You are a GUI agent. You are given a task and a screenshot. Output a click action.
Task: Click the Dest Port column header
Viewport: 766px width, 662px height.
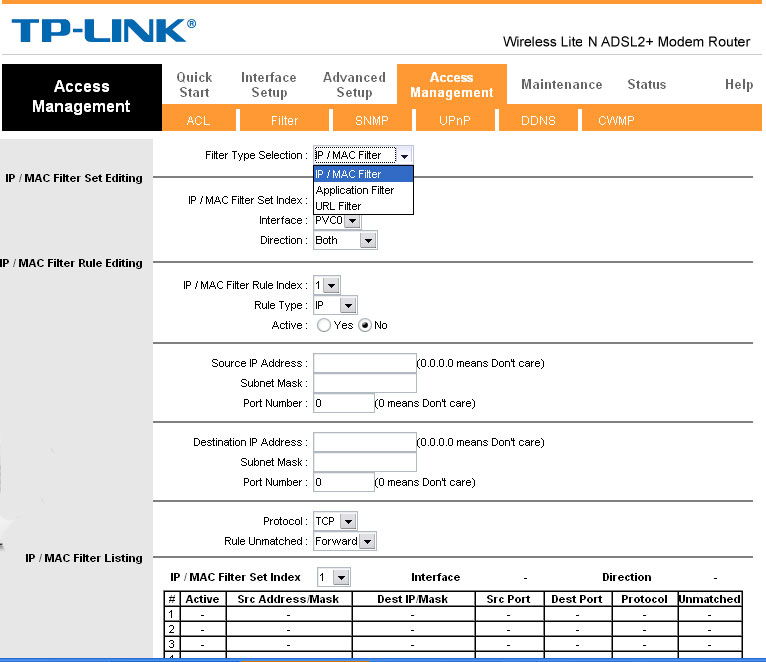(577, 599)
